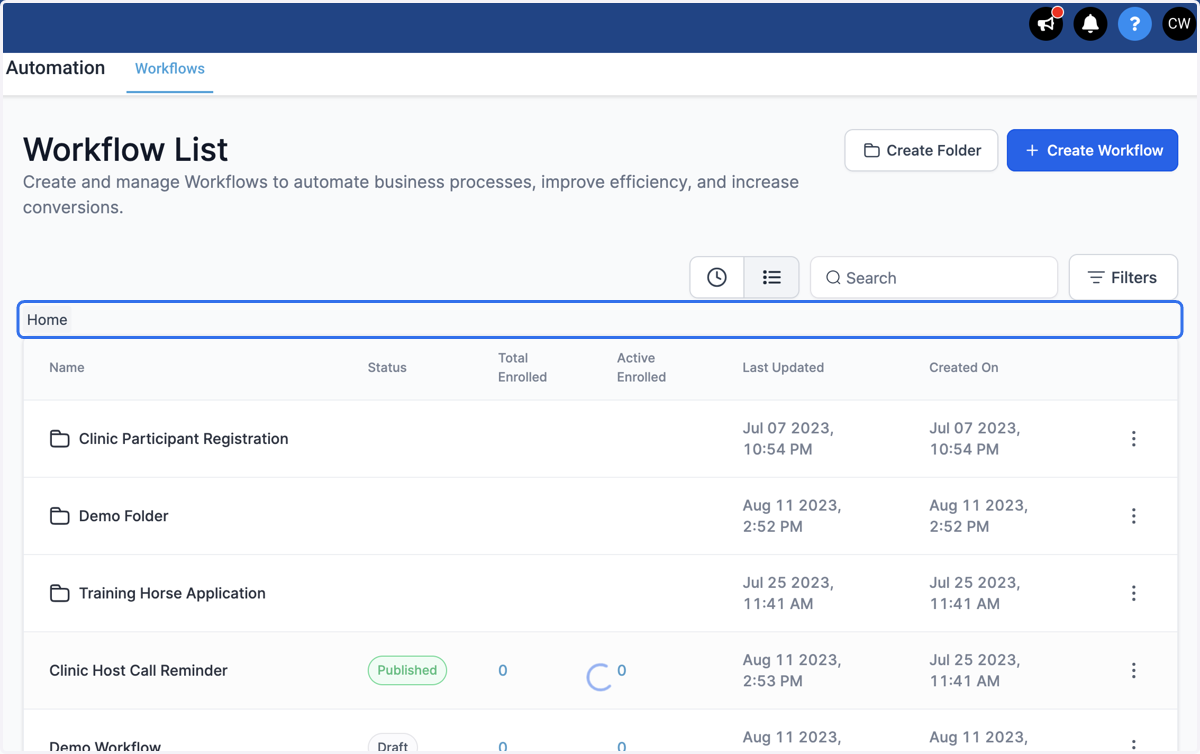Switch to the recent clock view

coord(717,278)
